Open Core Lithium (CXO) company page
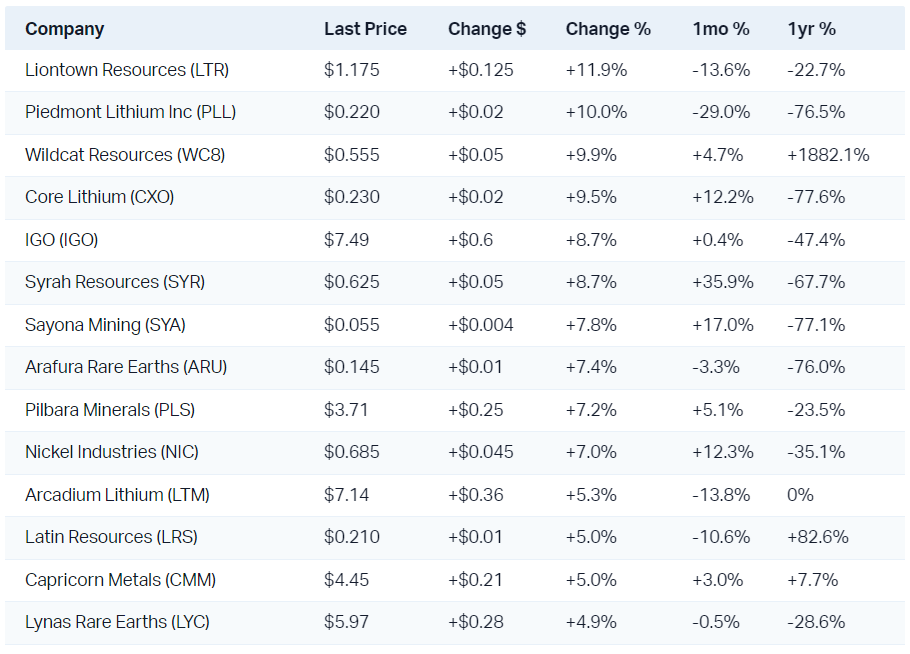910x654 pixels. pos(100,197)
